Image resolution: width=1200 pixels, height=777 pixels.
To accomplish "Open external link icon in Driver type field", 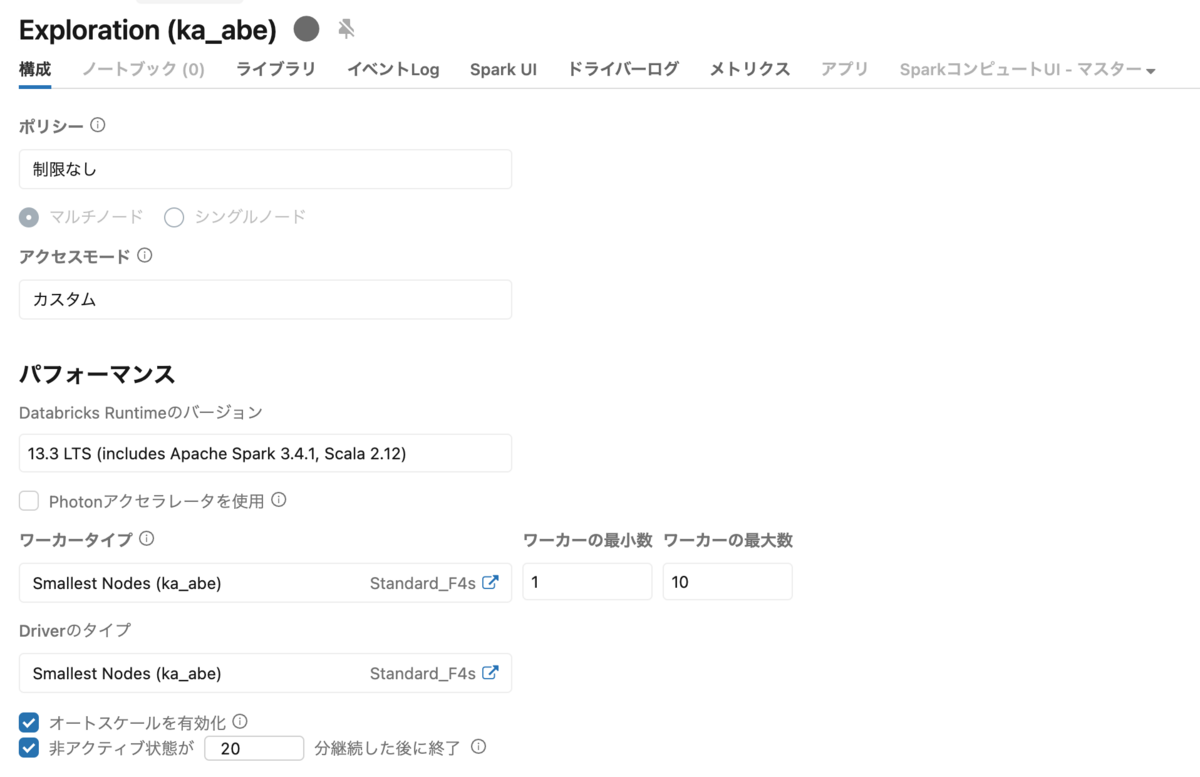I will [x=490, y=672].
